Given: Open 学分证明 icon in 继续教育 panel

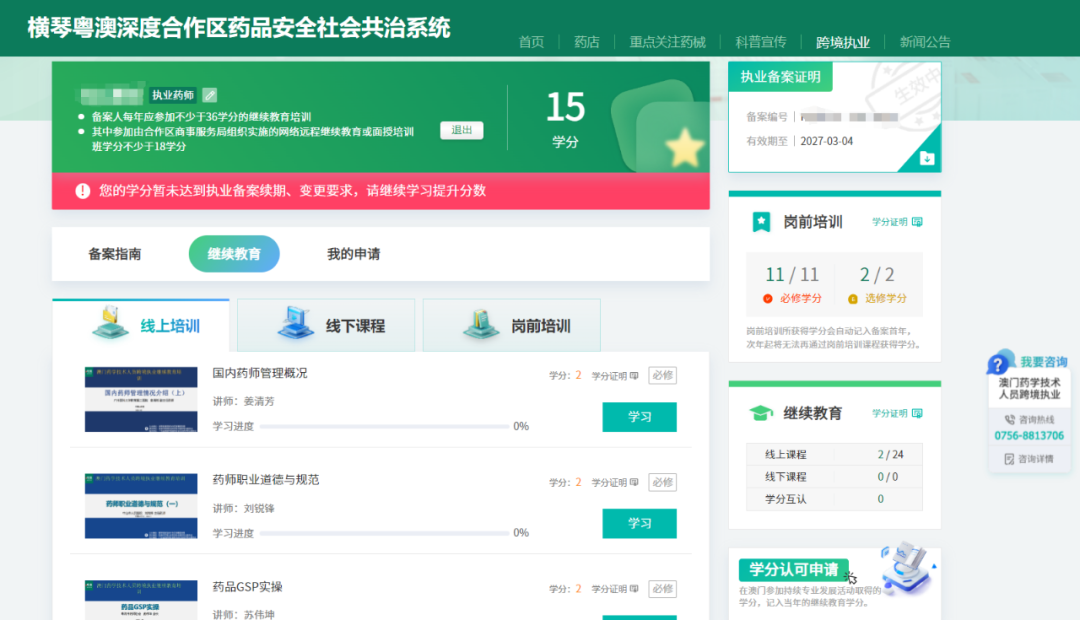Looking at the screenshot, I should point(917,413).
